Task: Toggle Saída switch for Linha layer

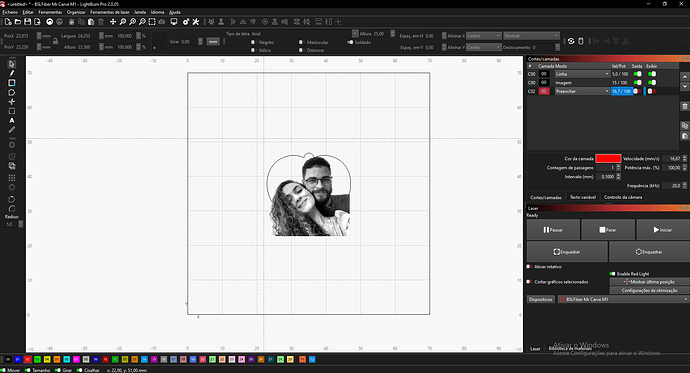Action: pyautogui.click(x=637, y=74)
